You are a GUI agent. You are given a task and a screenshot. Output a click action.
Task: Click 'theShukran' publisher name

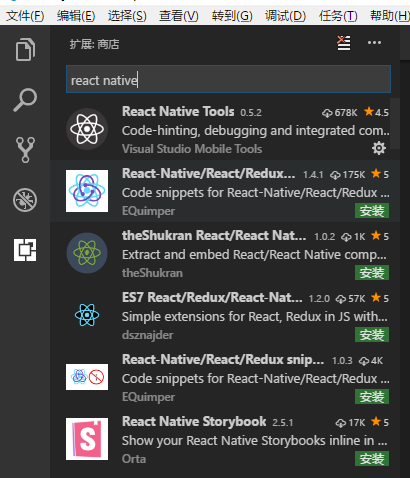[152, 273]
